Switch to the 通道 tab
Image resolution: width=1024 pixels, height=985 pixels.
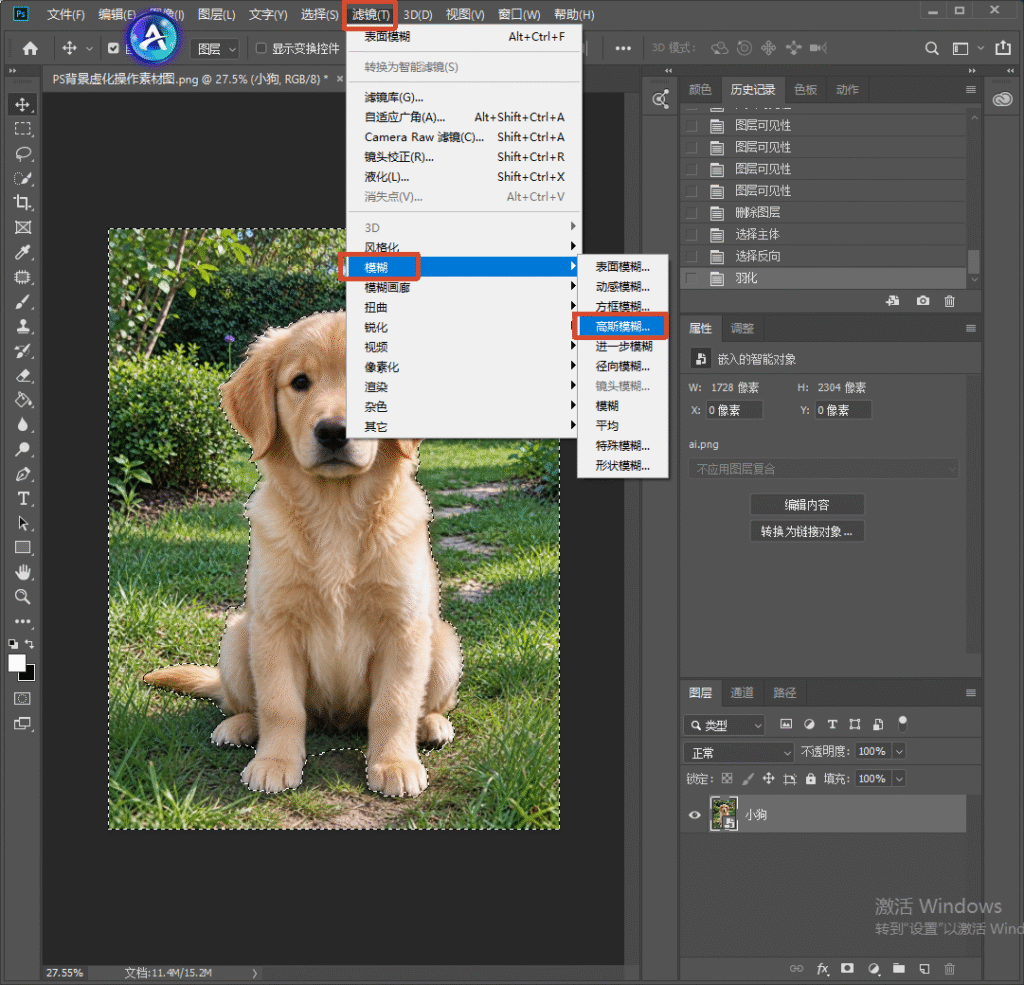(742, 693)
